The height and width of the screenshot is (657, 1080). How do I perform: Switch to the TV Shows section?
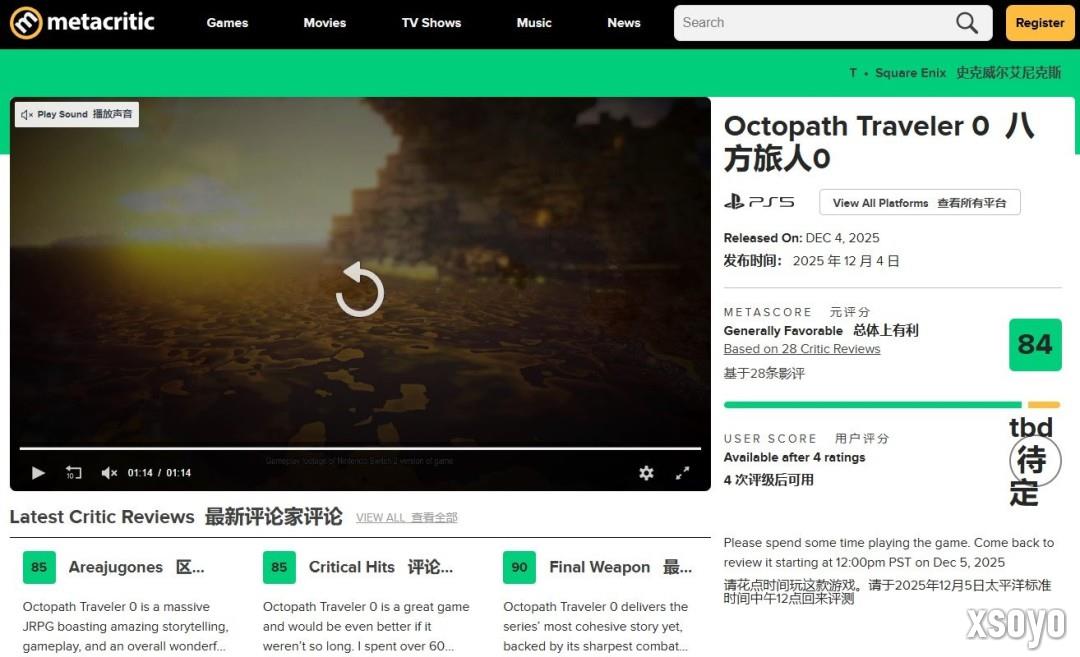click(431, 22)
